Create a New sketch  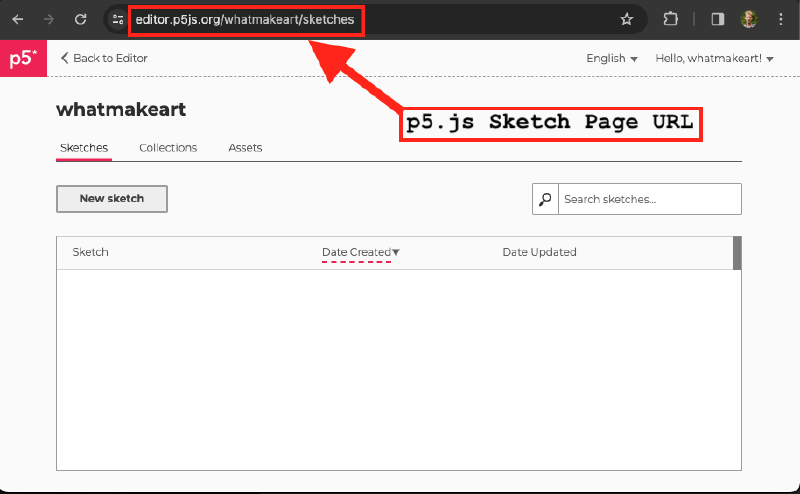pos(112,199)
